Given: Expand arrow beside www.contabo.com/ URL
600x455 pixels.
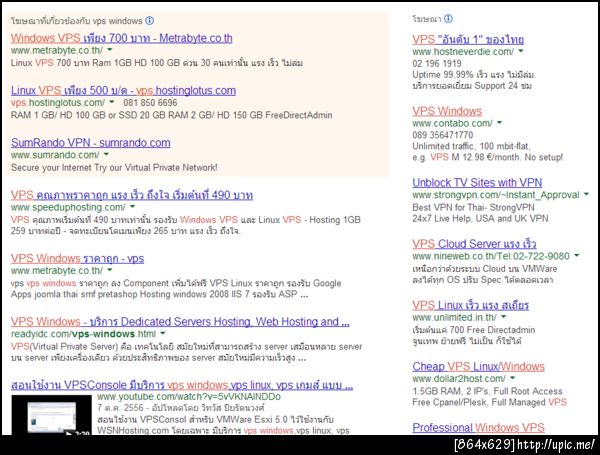Looking at the screenshot, I should pos(499,122).
